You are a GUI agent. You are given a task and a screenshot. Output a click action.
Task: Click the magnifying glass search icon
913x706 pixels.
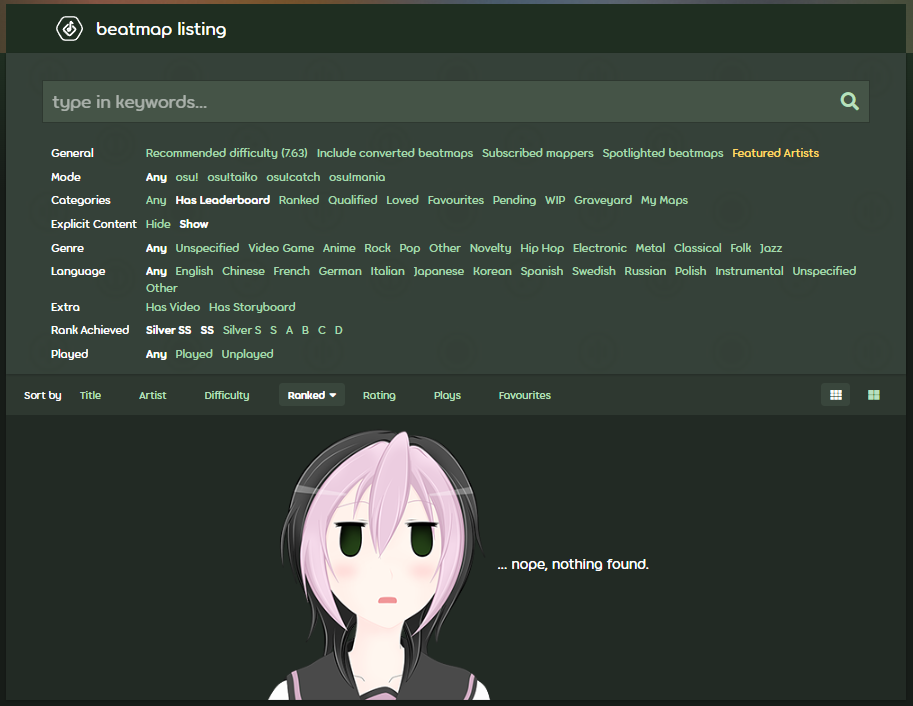pos(849,101)
